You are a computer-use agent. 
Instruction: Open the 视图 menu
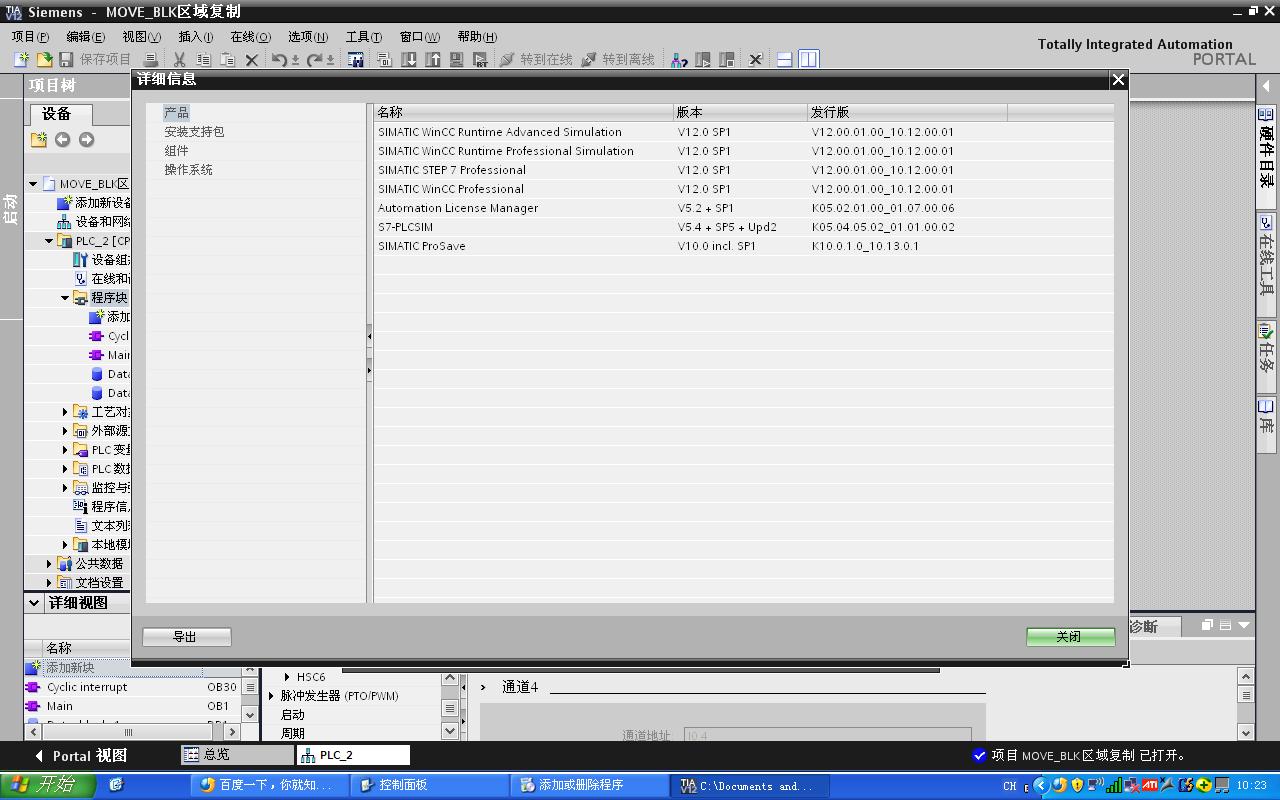click(141, 36)
